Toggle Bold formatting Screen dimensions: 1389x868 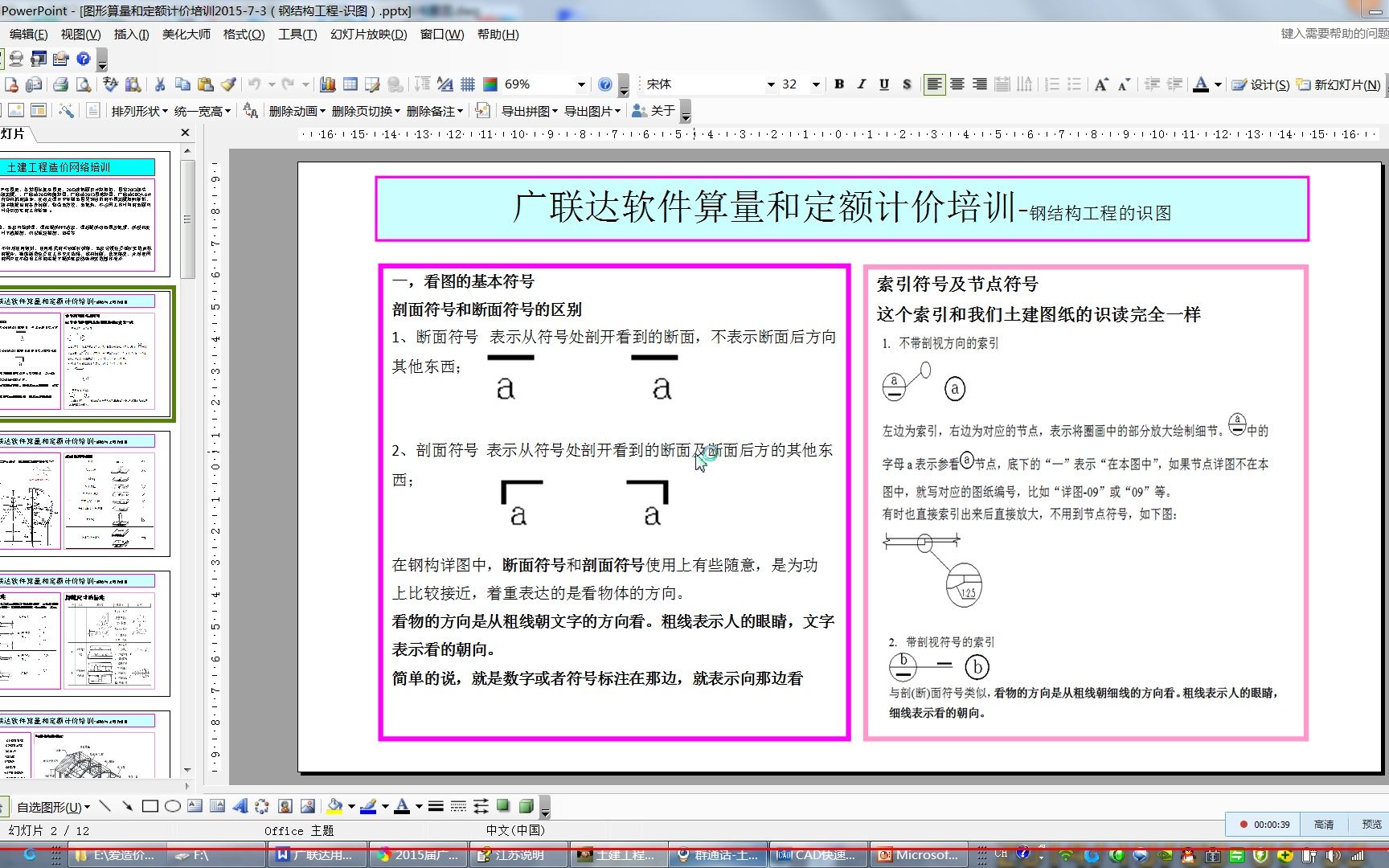839,84
